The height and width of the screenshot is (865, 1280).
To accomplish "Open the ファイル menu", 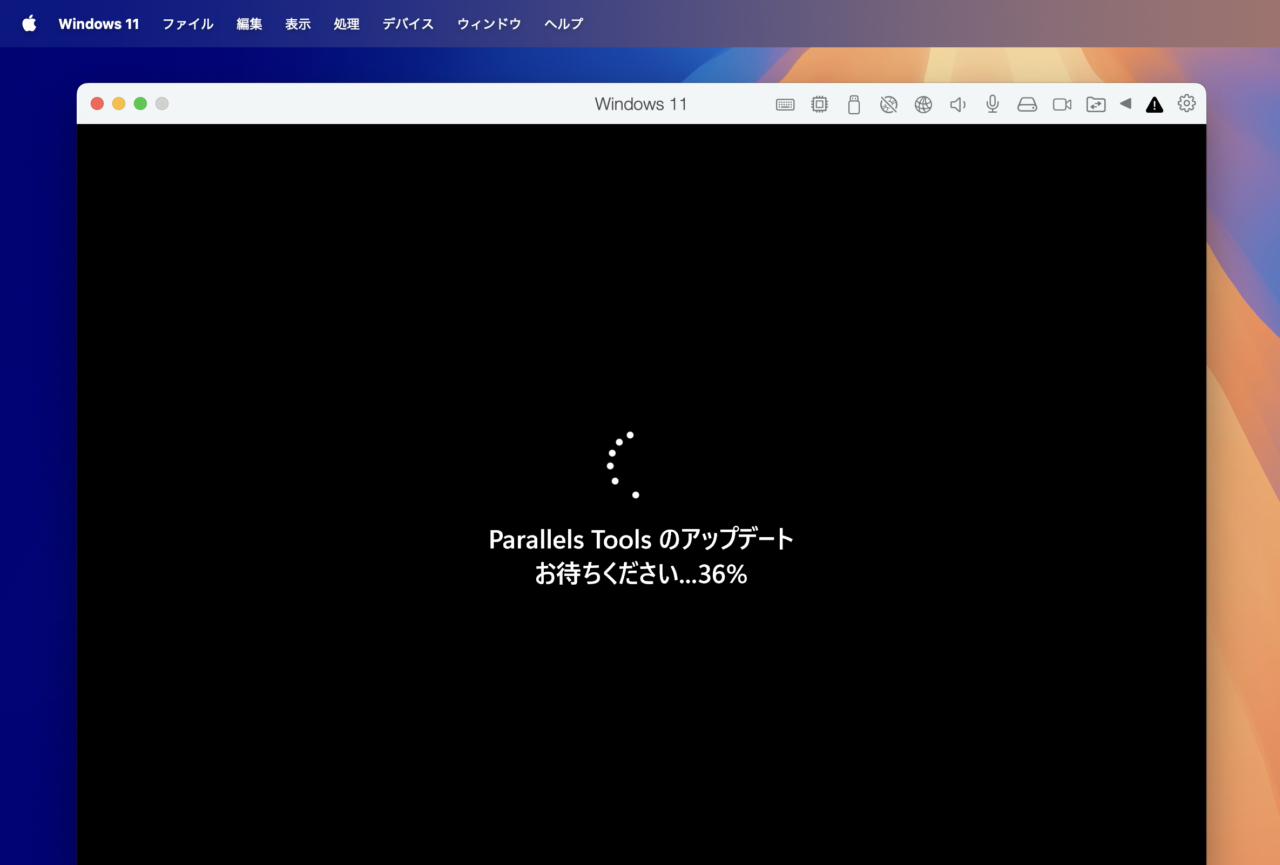I will 188,24.
